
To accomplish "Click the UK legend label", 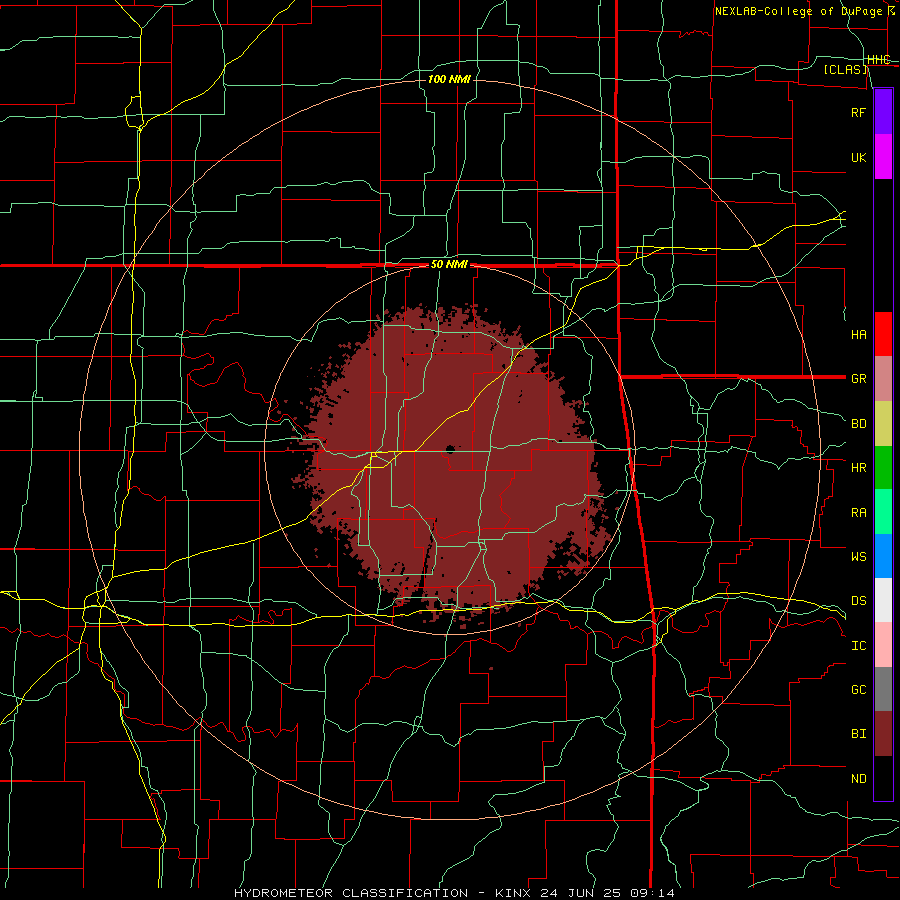I will tap(858, 157).
